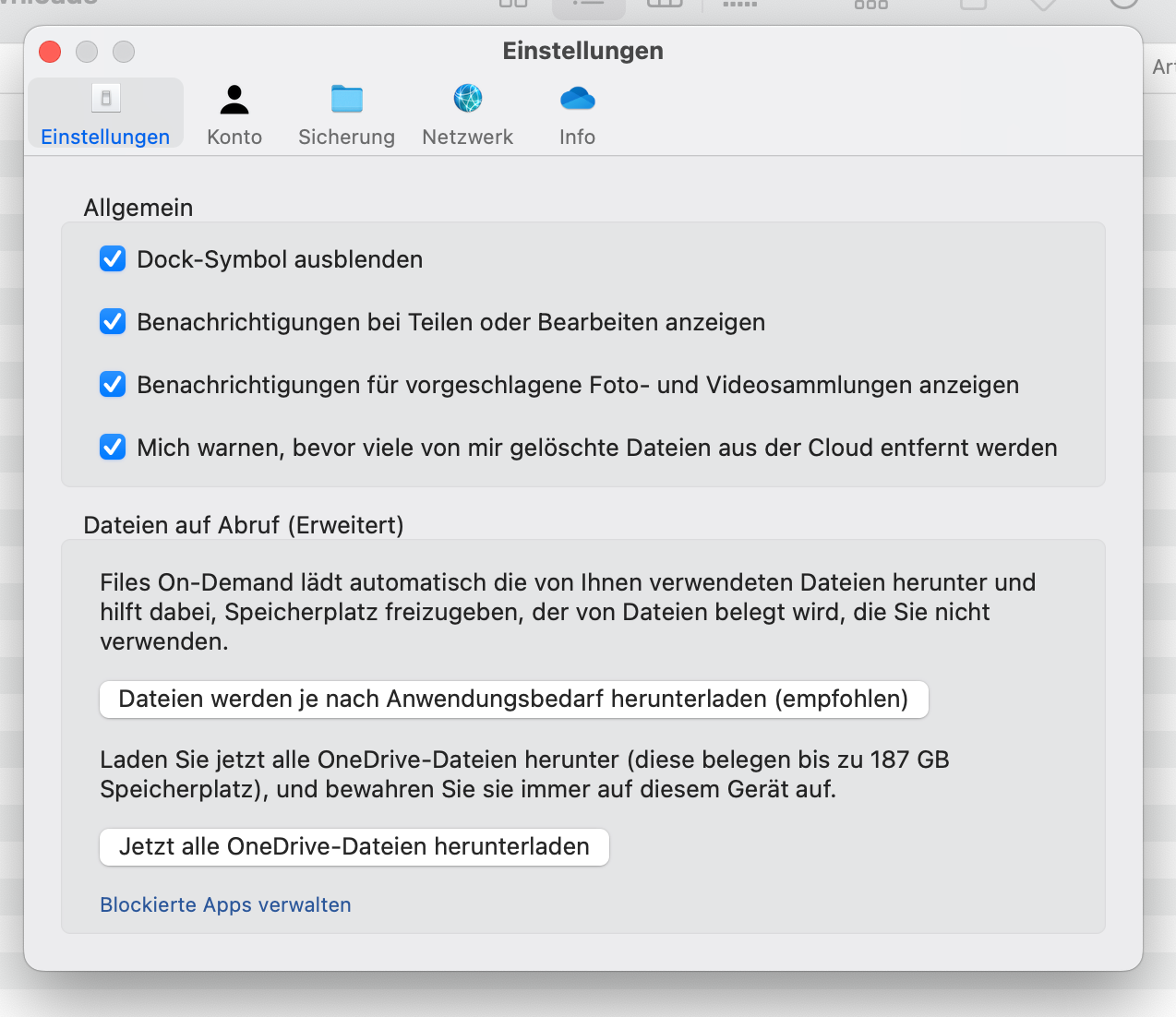The image size is (1176, 1017).
Task: Click the Einstellungen window title text
Action: 583,51
